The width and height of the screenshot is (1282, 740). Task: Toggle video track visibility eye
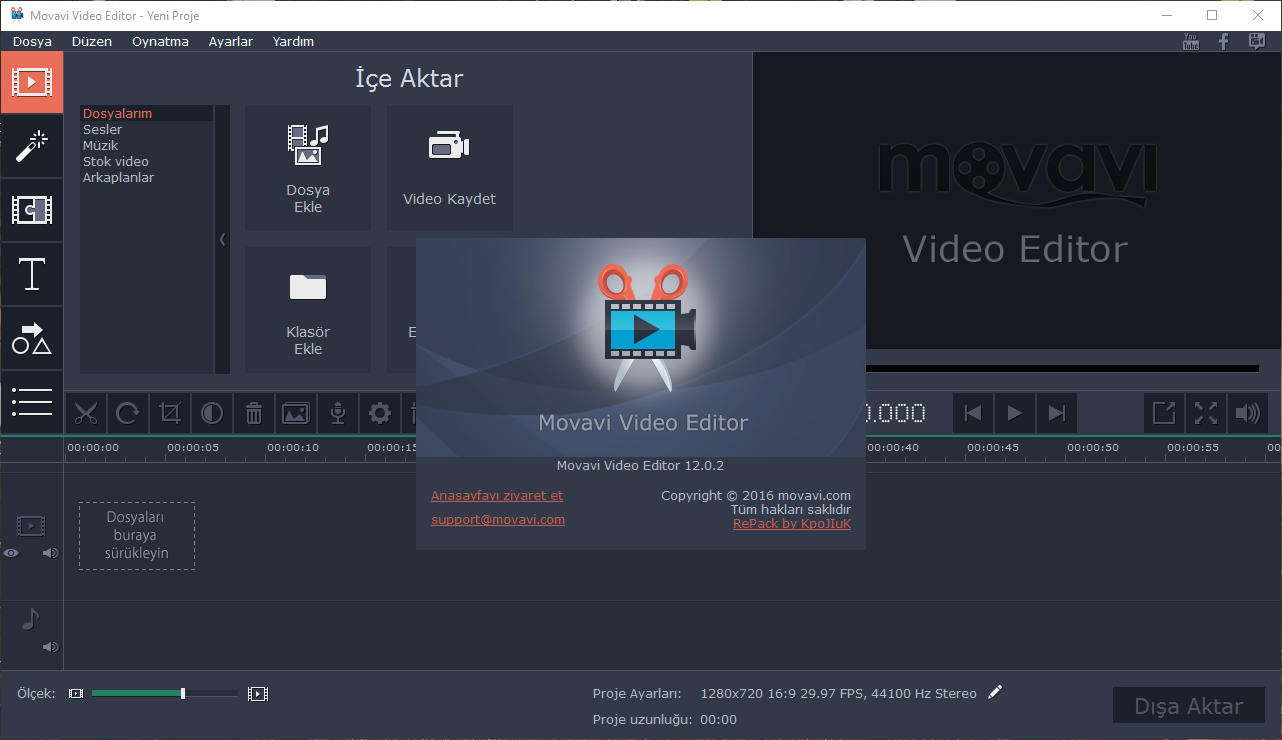pyautogui.click(x=11, y=552)
